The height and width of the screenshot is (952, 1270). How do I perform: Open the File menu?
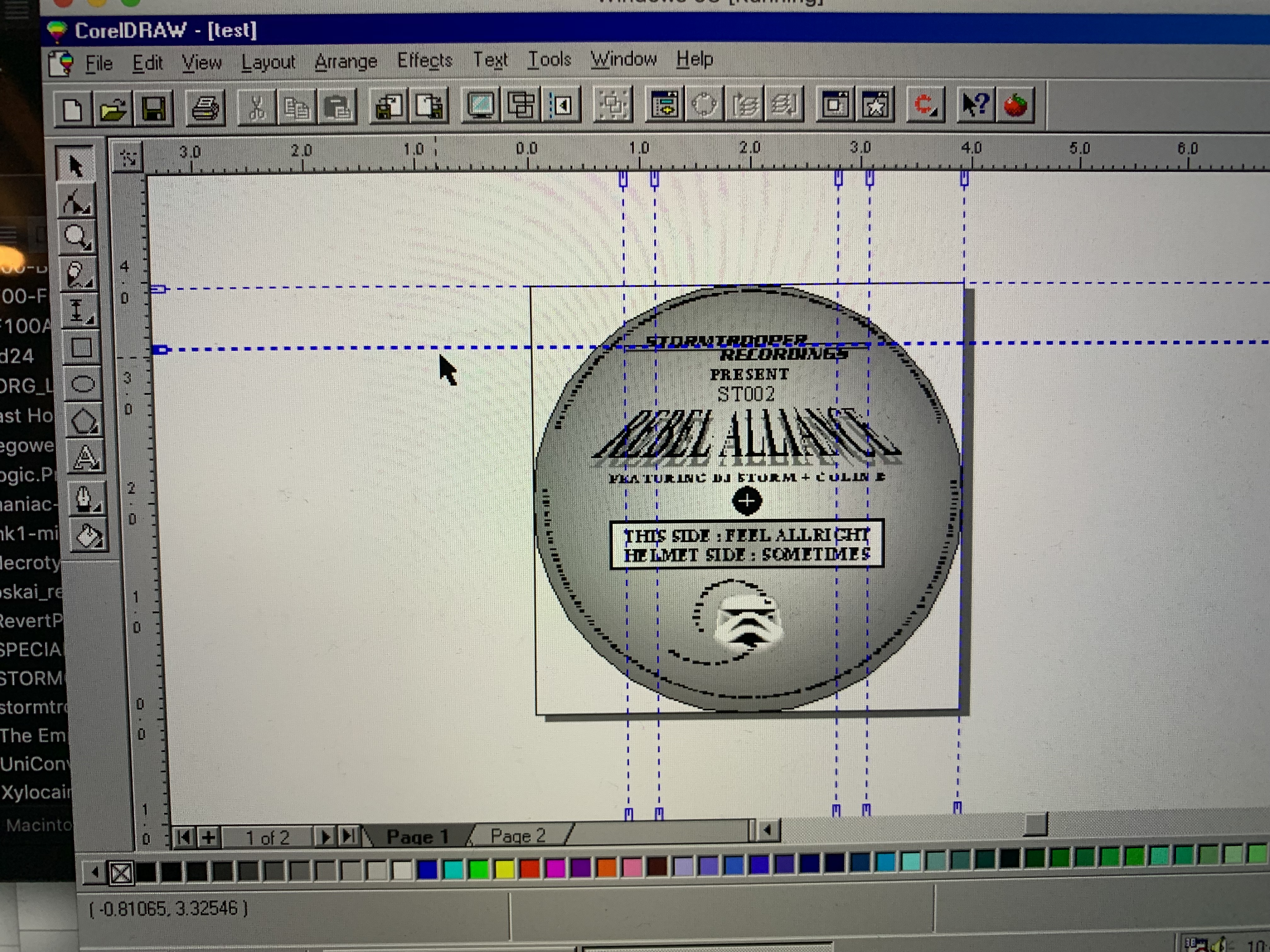coord(99,63)
